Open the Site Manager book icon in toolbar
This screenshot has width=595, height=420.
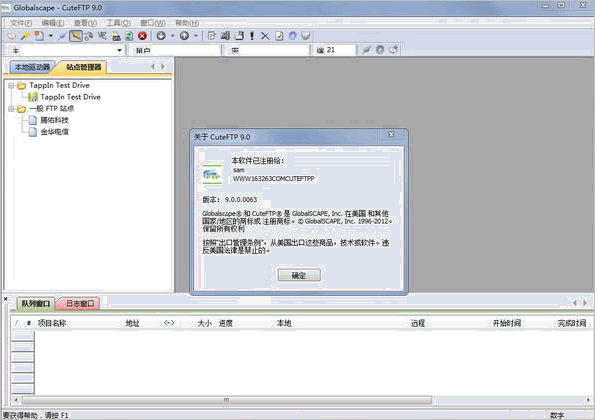[12, 36]
